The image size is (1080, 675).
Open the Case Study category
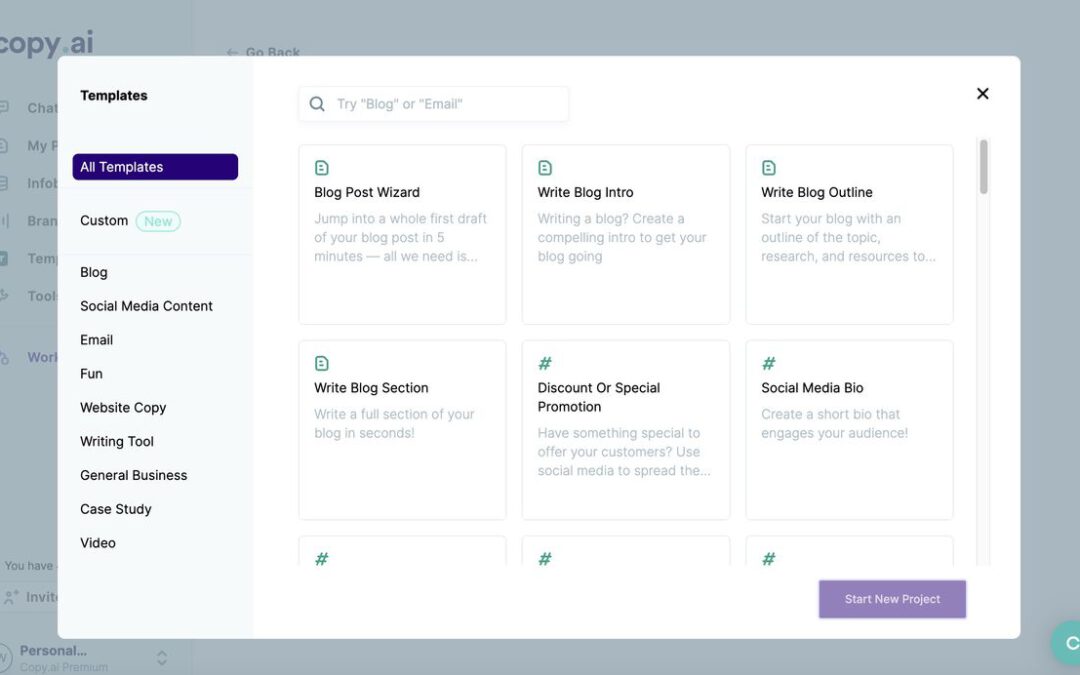click(115, 508)
